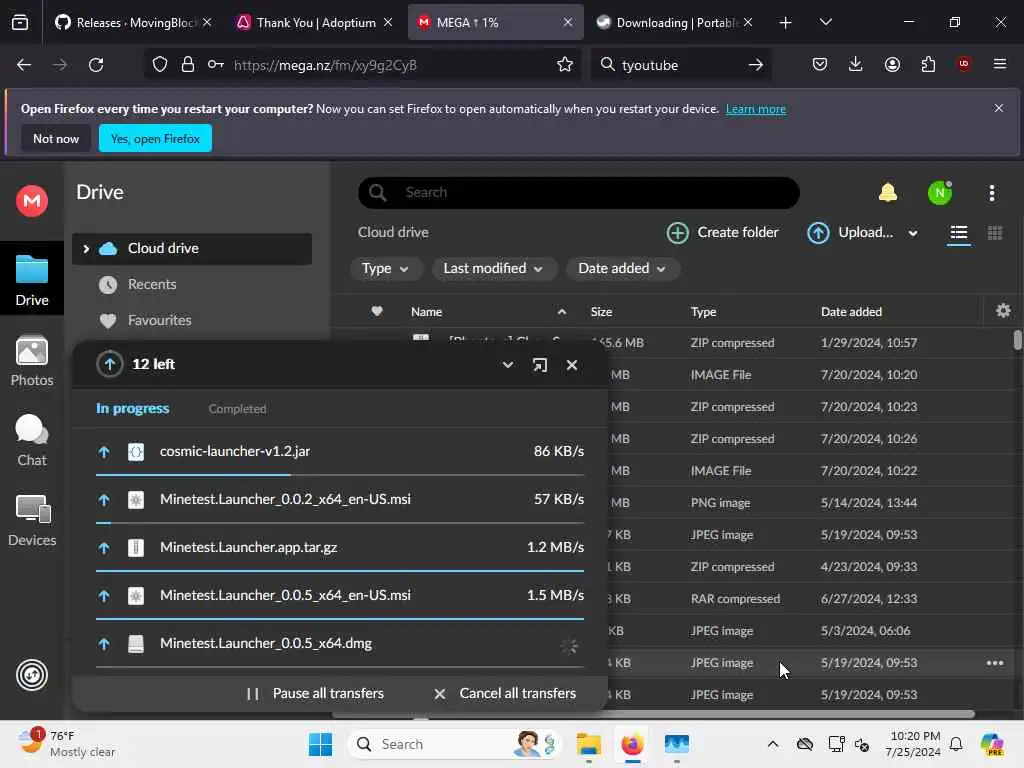Click Pause all transfers
This screenshot has height=768, width=1024.
pyautogui.click(x=315, y=694)
